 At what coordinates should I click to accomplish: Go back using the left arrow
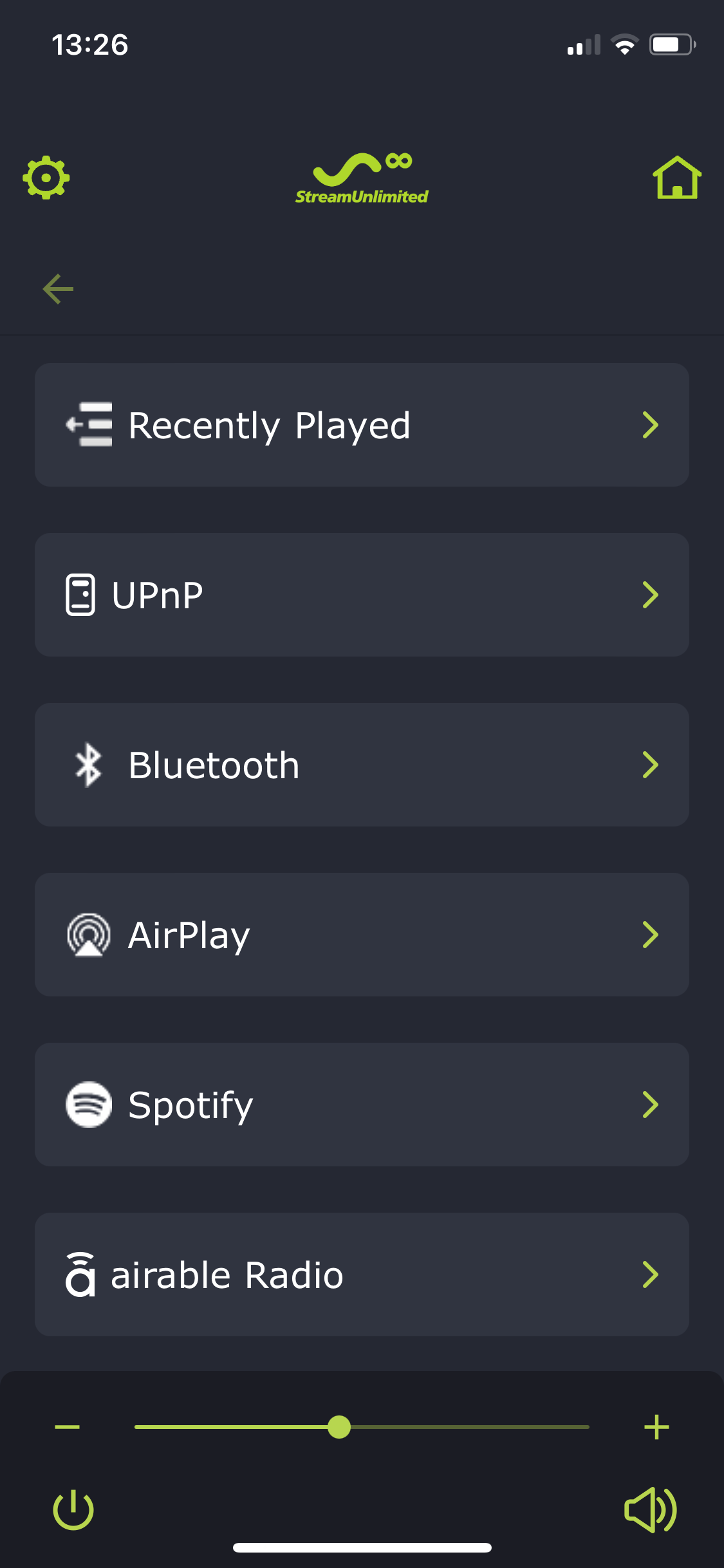click(58, 289)
